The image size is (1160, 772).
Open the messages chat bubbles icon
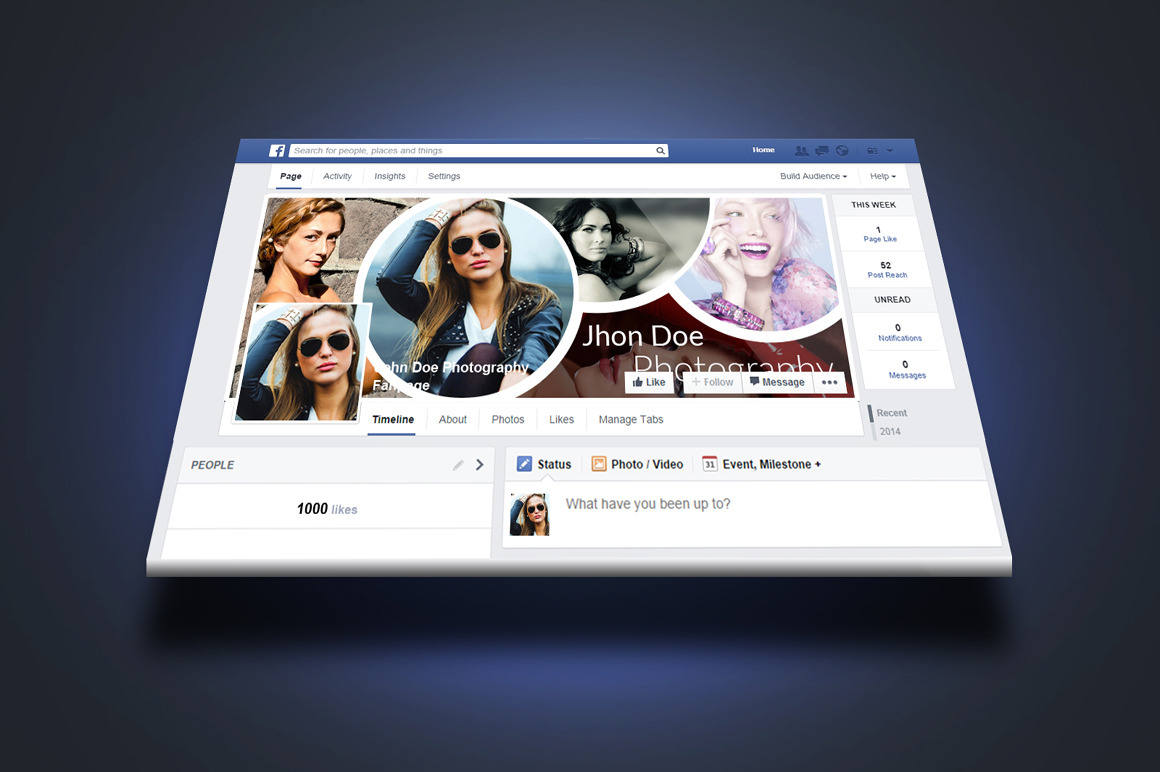pyautogui.click(x=821, y=151)
